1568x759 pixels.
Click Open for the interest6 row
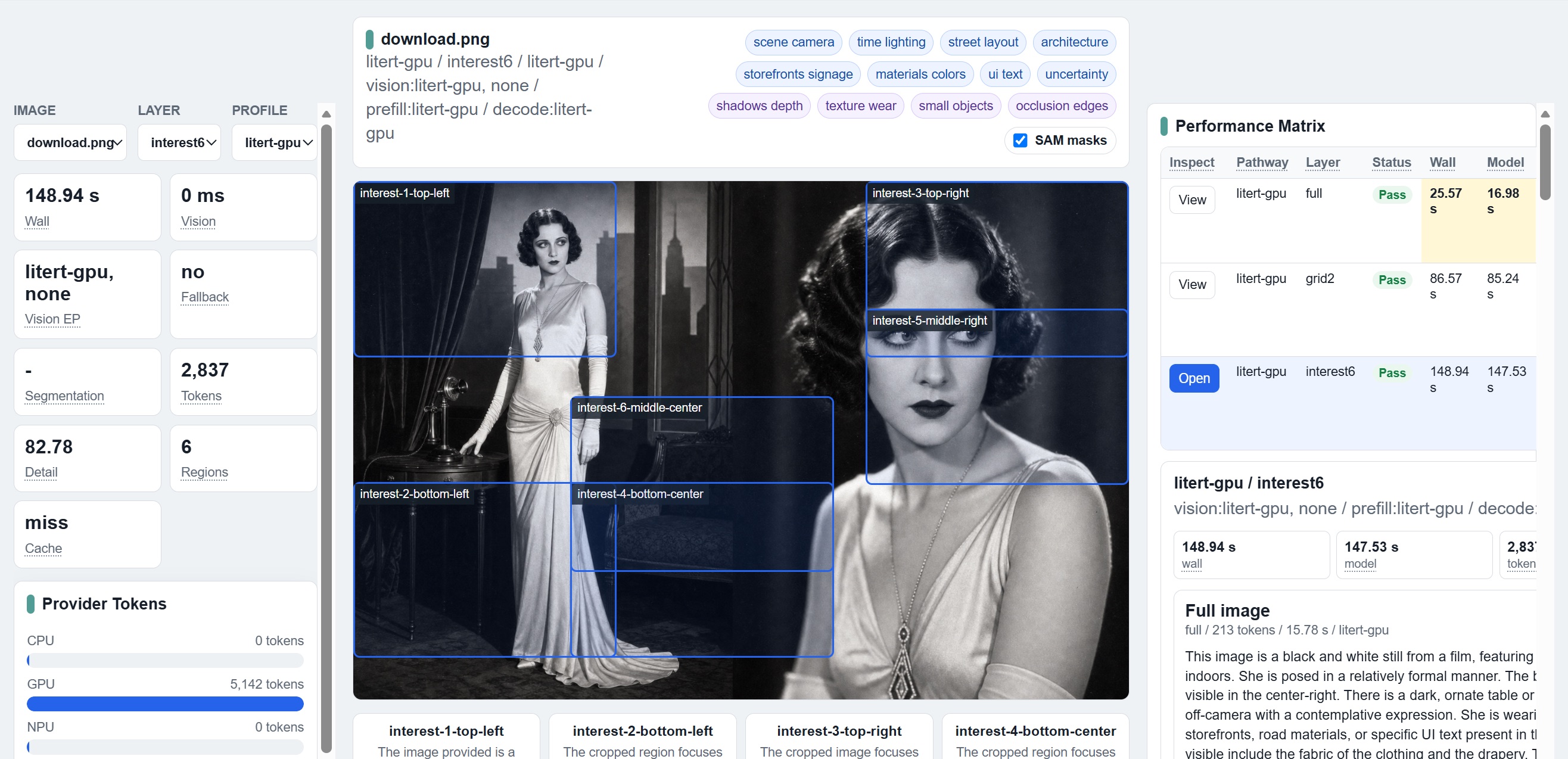[1193, 378]
